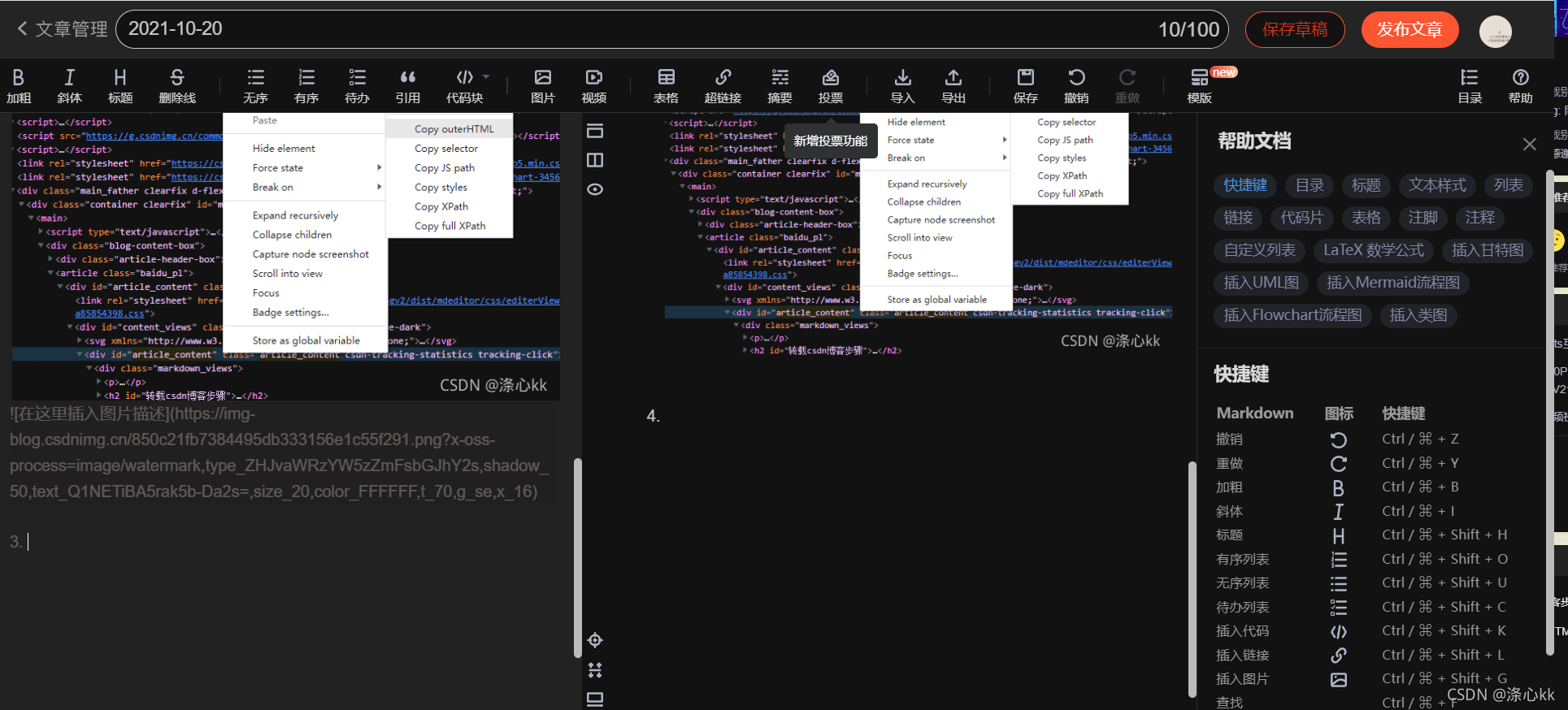The image size is (1568, 710).
Task: Open the 插入Flowchart流程图 help topic
Action: [1292, 315]
